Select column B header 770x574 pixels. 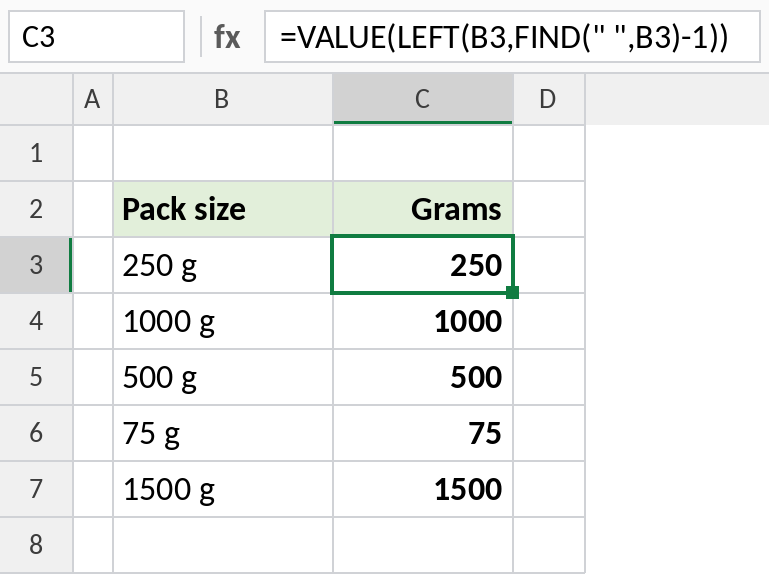click(x=223, y=99)
